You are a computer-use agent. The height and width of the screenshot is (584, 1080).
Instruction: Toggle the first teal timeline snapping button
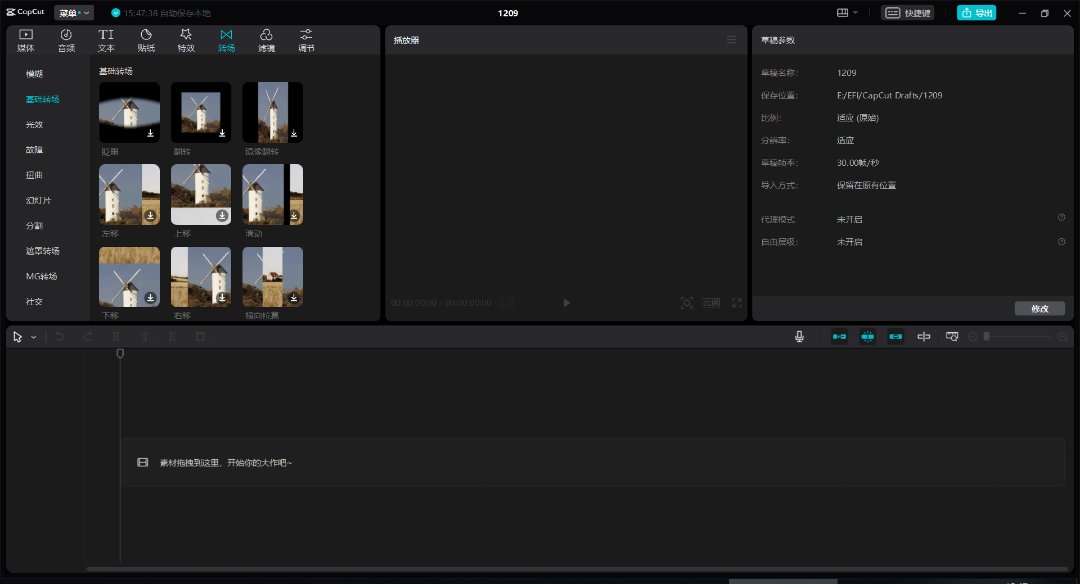click(839, 337)
